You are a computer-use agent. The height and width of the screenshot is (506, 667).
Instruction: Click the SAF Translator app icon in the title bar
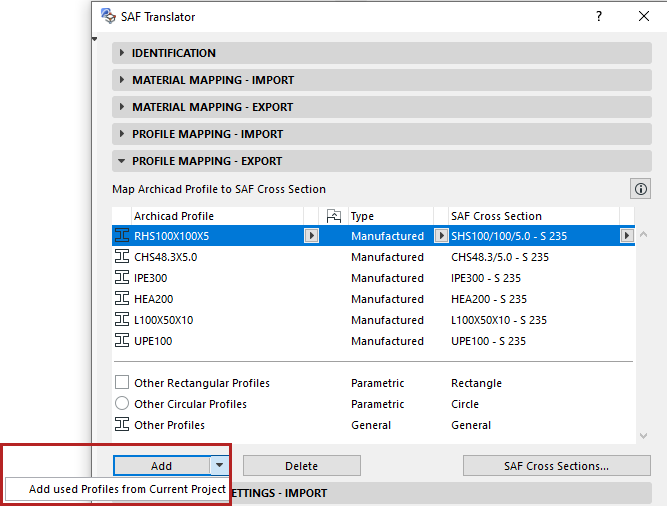point(108,16)
